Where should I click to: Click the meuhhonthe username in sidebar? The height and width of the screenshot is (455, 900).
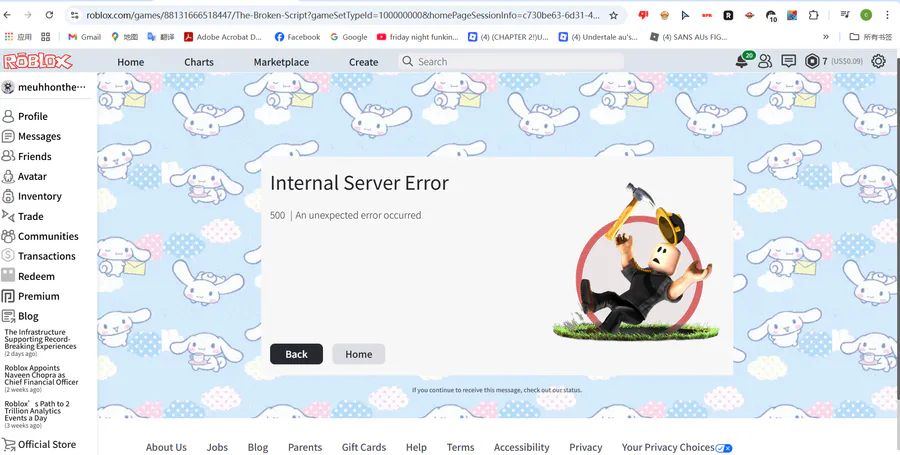pos(52,87)
